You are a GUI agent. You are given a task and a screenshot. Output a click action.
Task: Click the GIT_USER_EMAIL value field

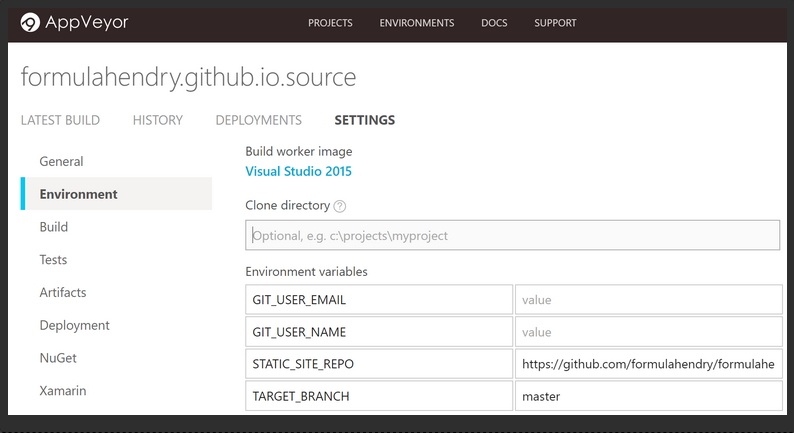(x=649, y=299)
